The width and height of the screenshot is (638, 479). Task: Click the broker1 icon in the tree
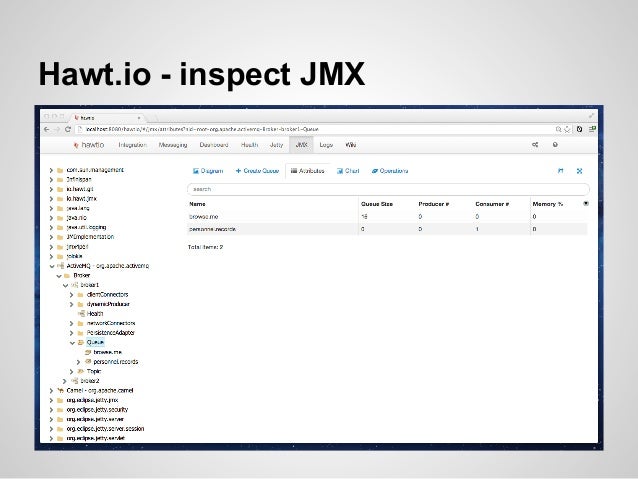(74, 285)
